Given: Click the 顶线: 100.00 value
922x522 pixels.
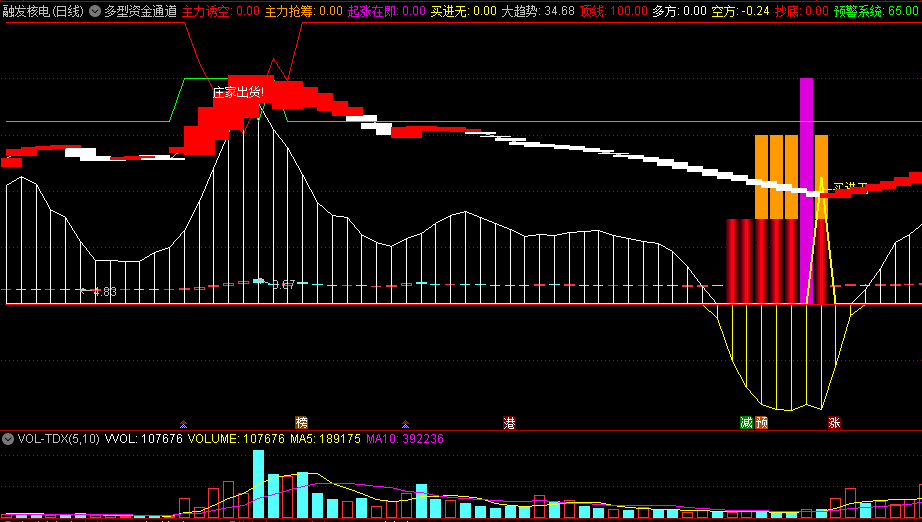Looking at the screenshot, I should pyautogui.click(x=613, y=11).
